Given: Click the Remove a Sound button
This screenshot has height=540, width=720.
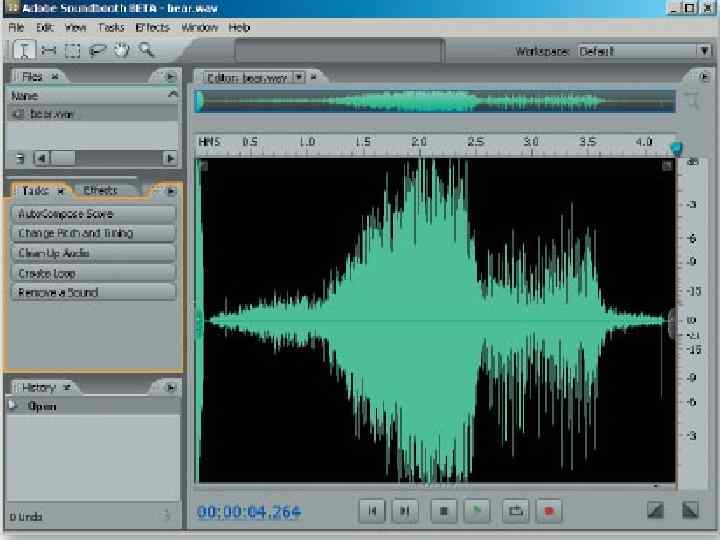Looking at the screenshot, I should tap(93, 292).
